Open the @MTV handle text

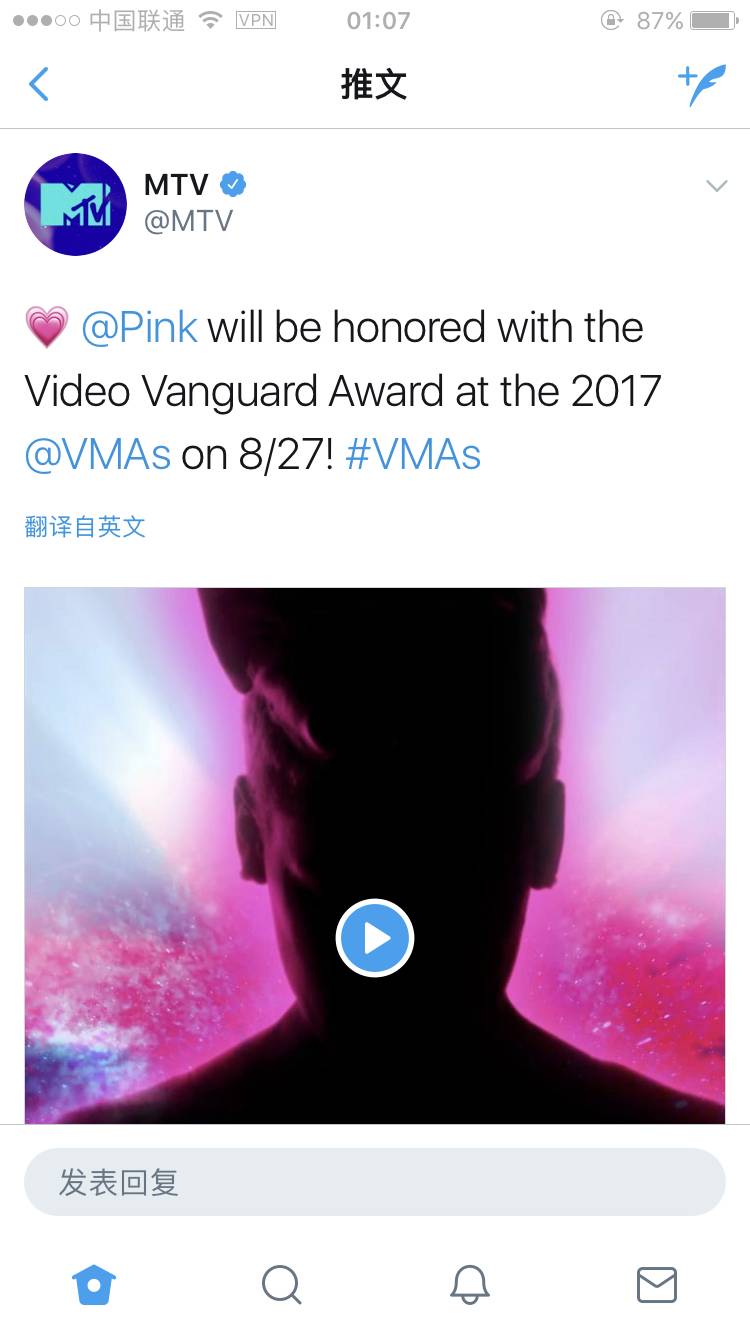[x=188, y=221]
